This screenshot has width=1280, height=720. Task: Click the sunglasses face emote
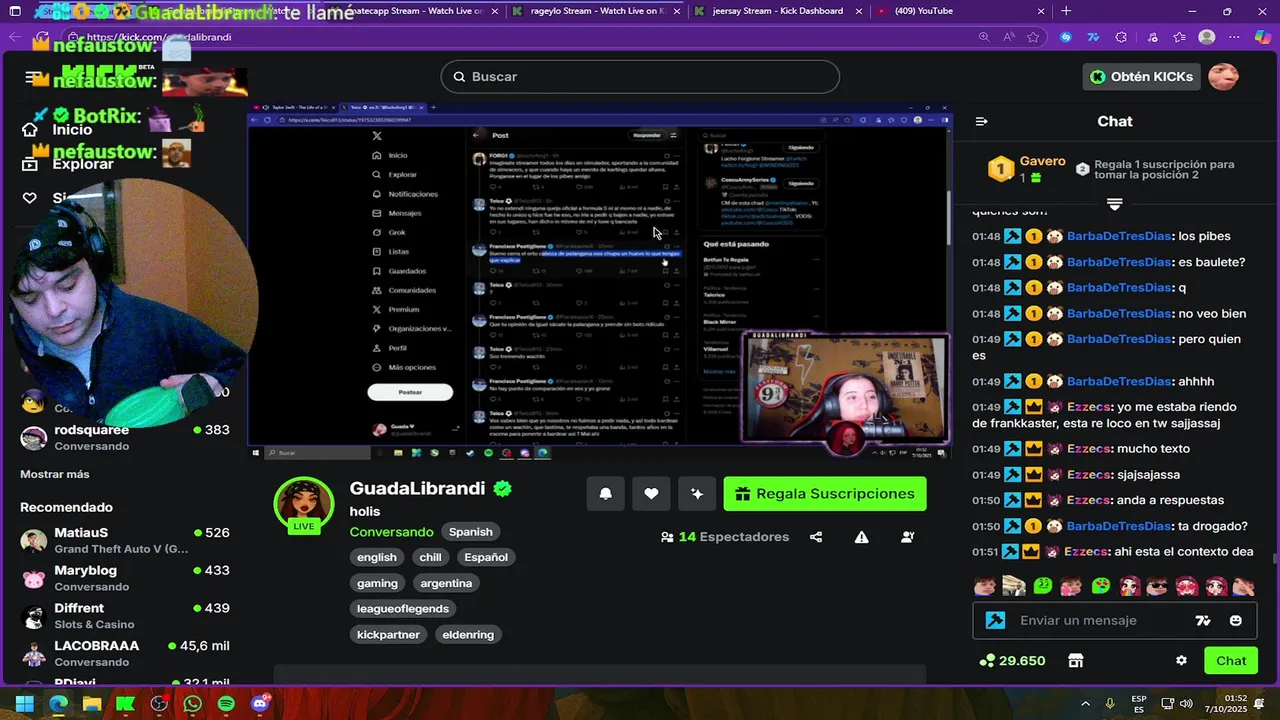[x=1158, y=586]
